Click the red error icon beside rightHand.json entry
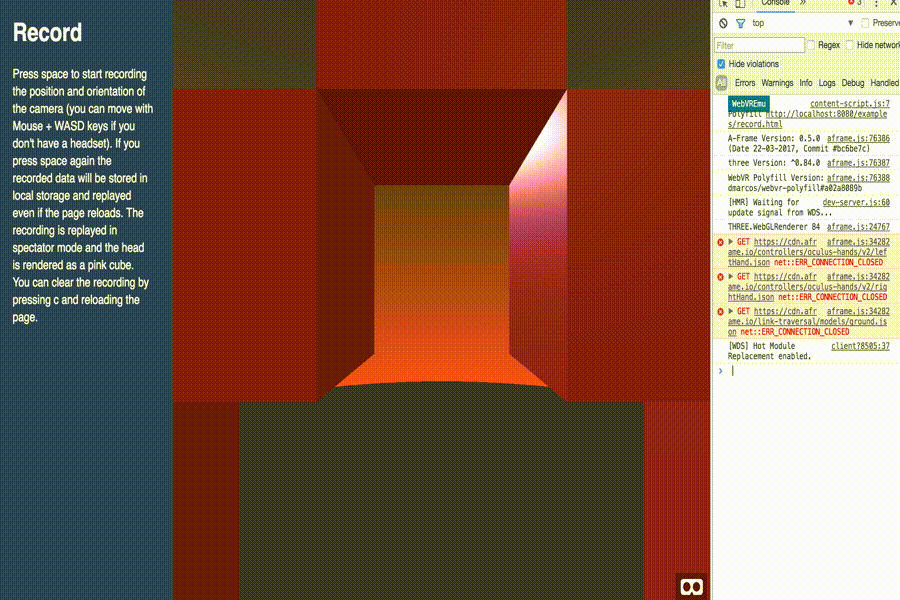This screenshot has width=900, height=600. [720, 277]
